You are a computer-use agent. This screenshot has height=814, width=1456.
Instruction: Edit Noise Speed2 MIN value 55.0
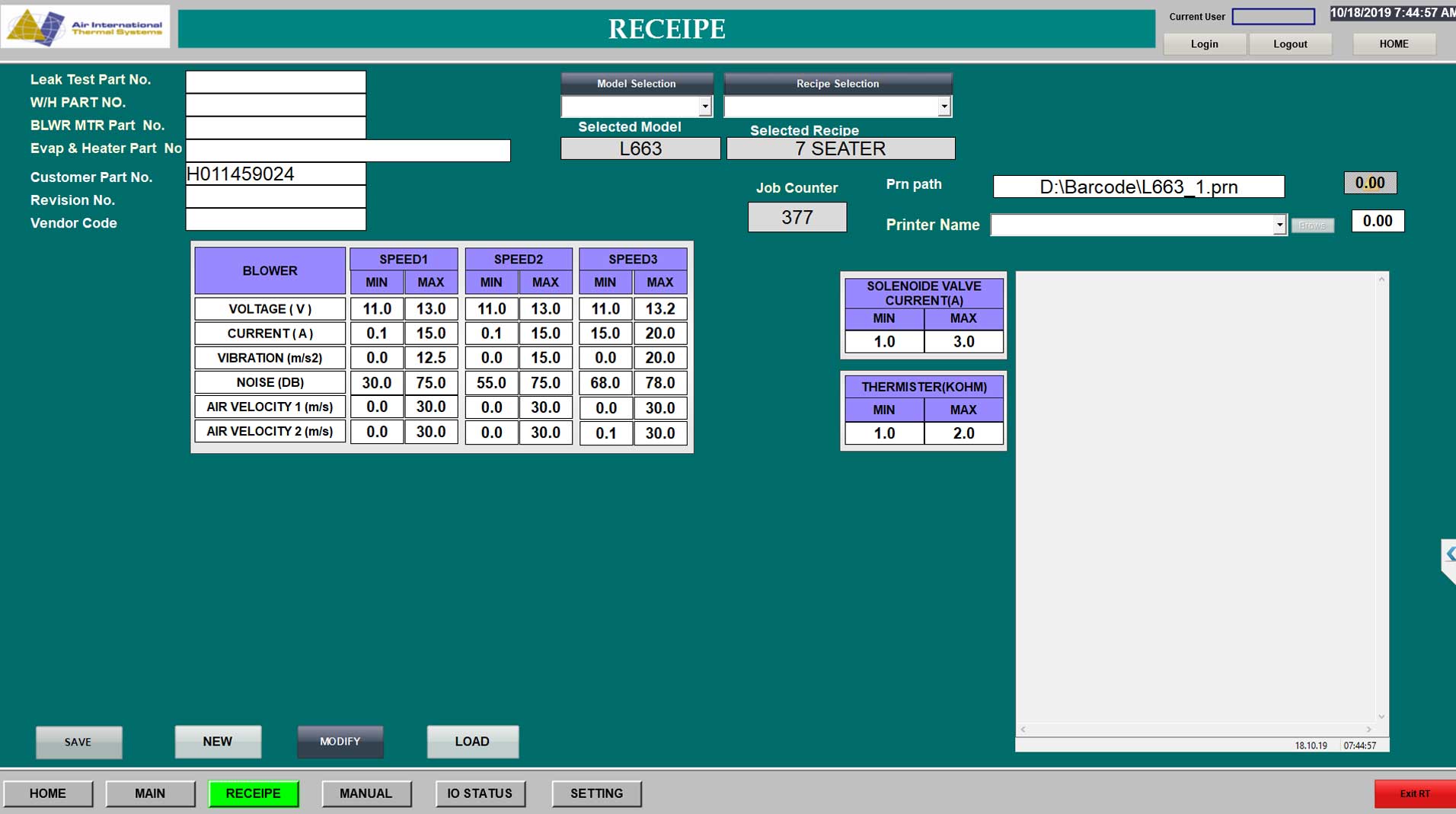coord(491,383)
